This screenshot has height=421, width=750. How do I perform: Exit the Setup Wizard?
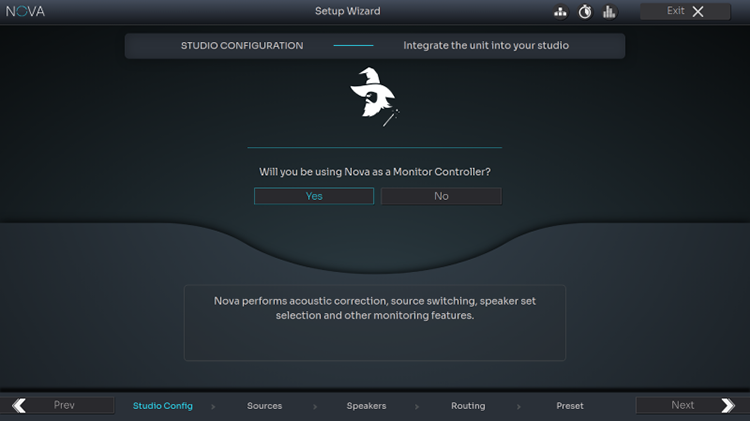pos(685,11)
